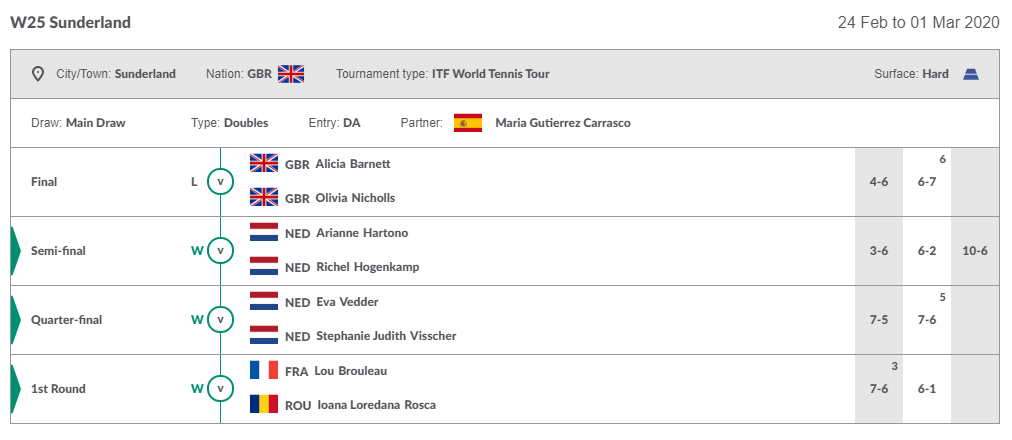Viewport: 1012px width, 440px height.
Task: Click the W25 Sunderland tournament title
Action: [x=70, y=23]
